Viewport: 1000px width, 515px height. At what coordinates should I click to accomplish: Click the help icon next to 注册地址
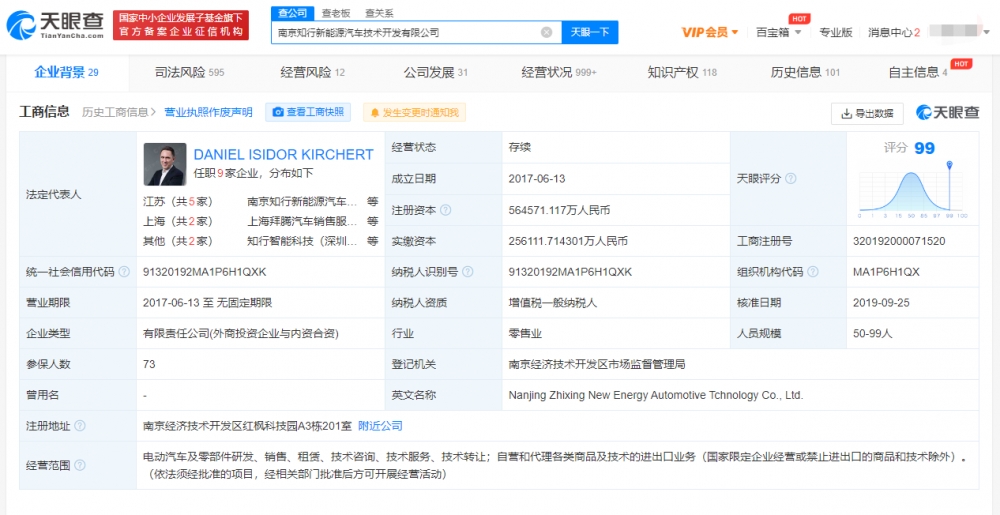click(80, 426)
